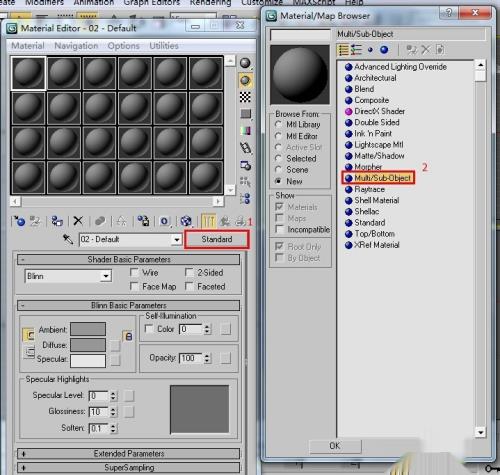Click Sample Type sphere icon
This screenshot has width=500, height=475.
(245, 63)
